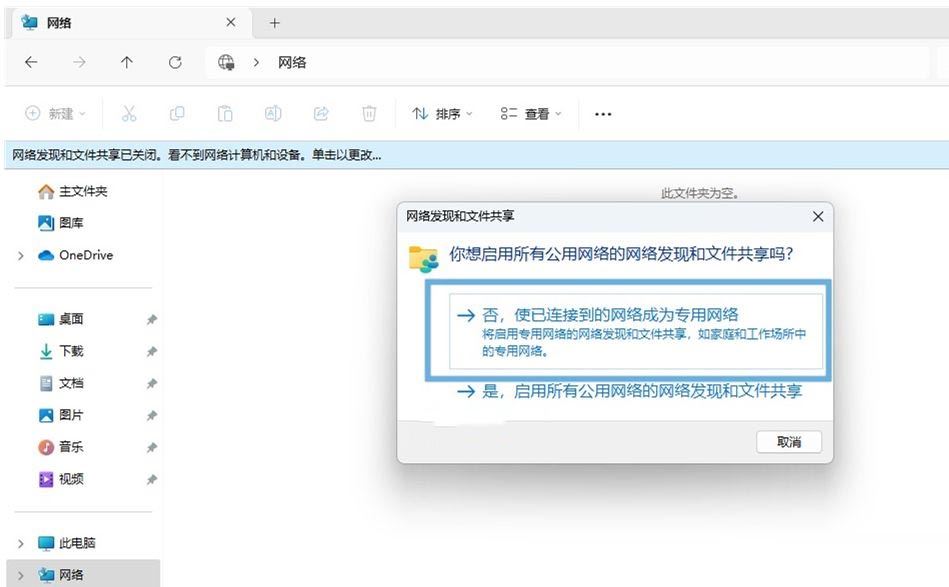
Task: Expand the 此电脑 tree node
Action: 21,544
